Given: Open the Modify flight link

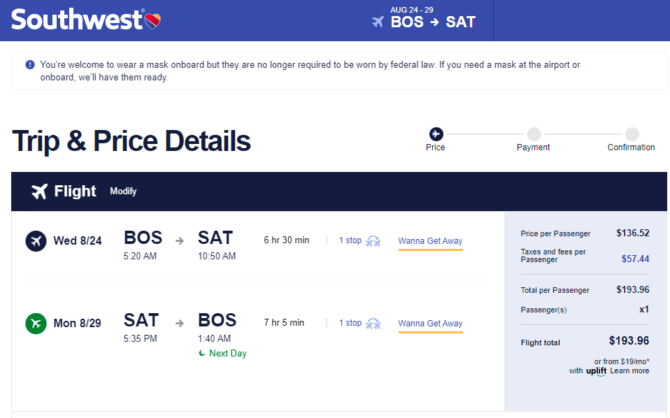Looking at the screenshot, I should (x=123, y=191).
